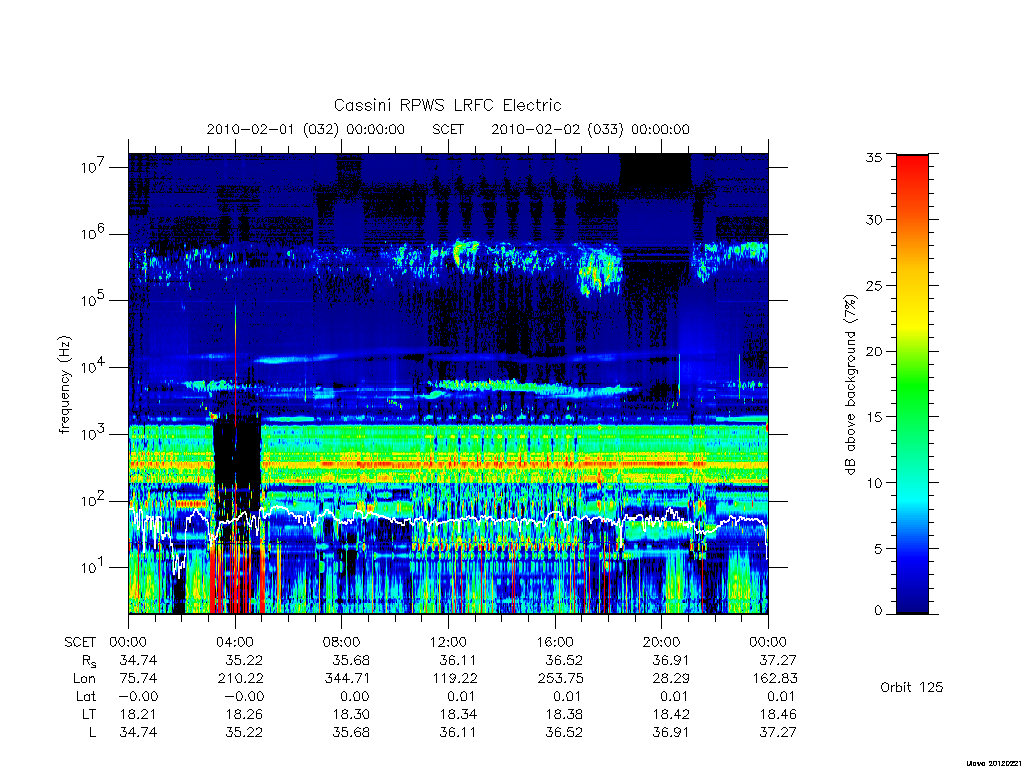Select LT value "18.38"
Viewport: 1024px width, 768px height.
(x=564, y=714)
